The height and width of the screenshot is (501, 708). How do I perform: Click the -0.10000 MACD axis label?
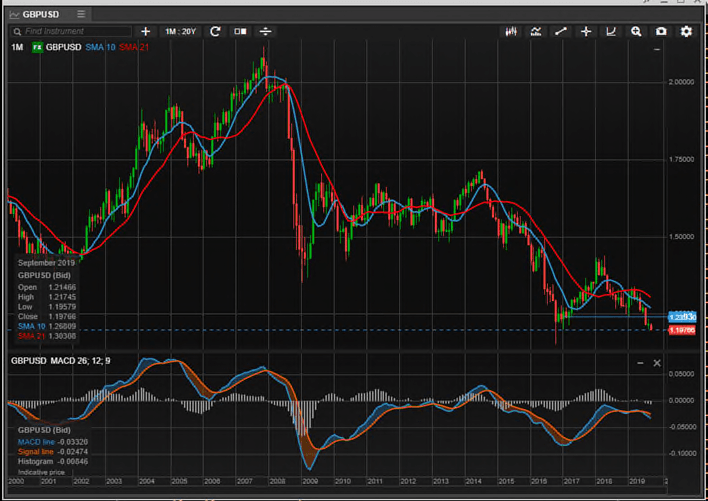681,453
